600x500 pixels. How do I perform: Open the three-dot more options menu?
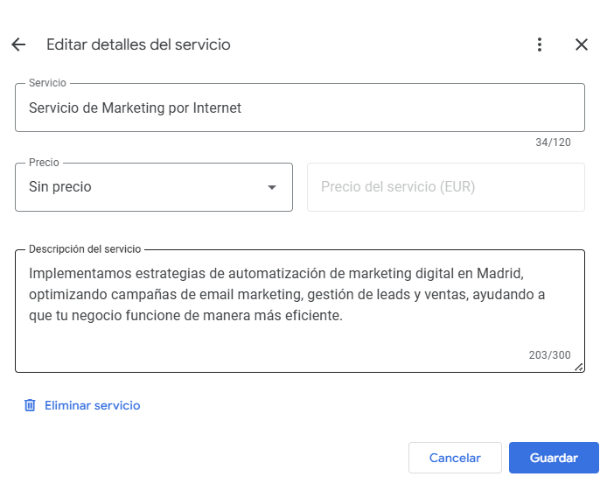pos(540,45)
